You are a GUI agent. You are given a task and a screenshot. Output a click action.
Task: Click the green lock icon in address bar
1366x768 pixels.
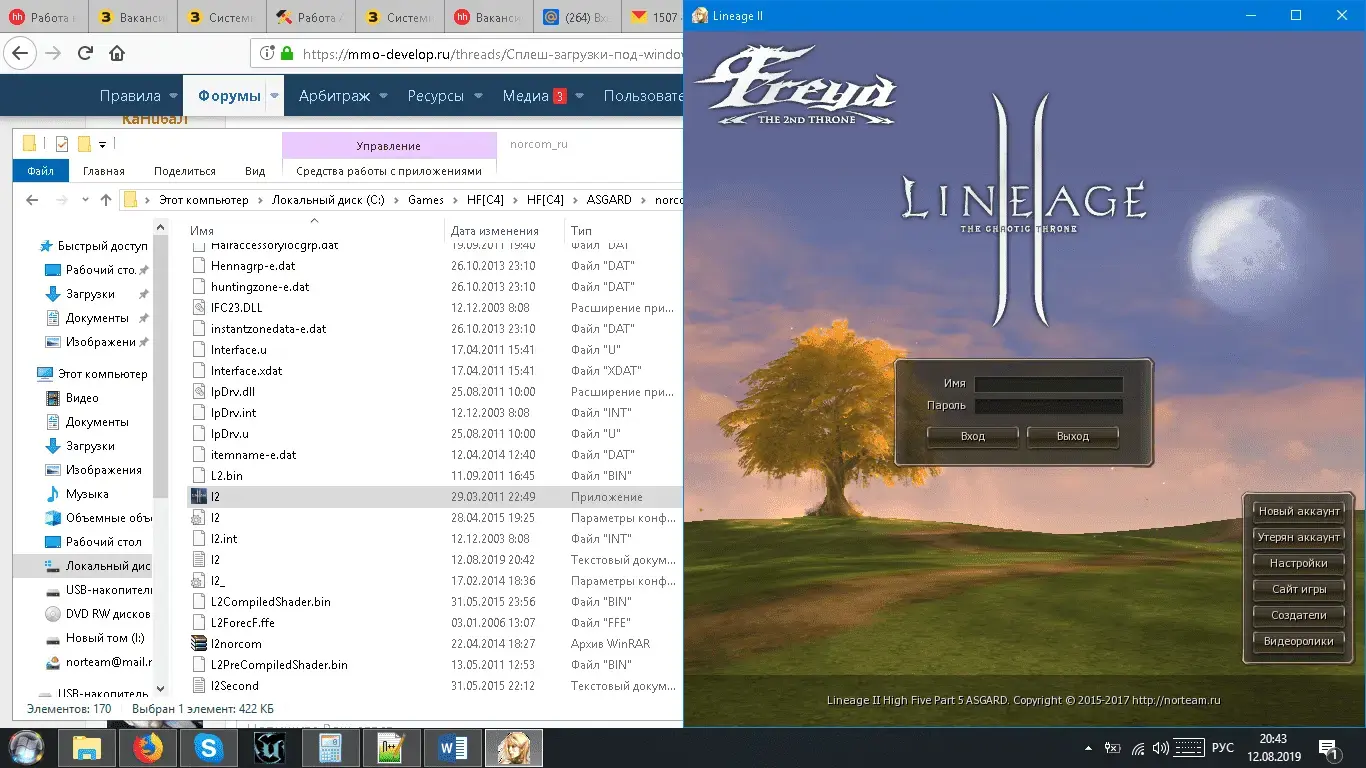288,54
